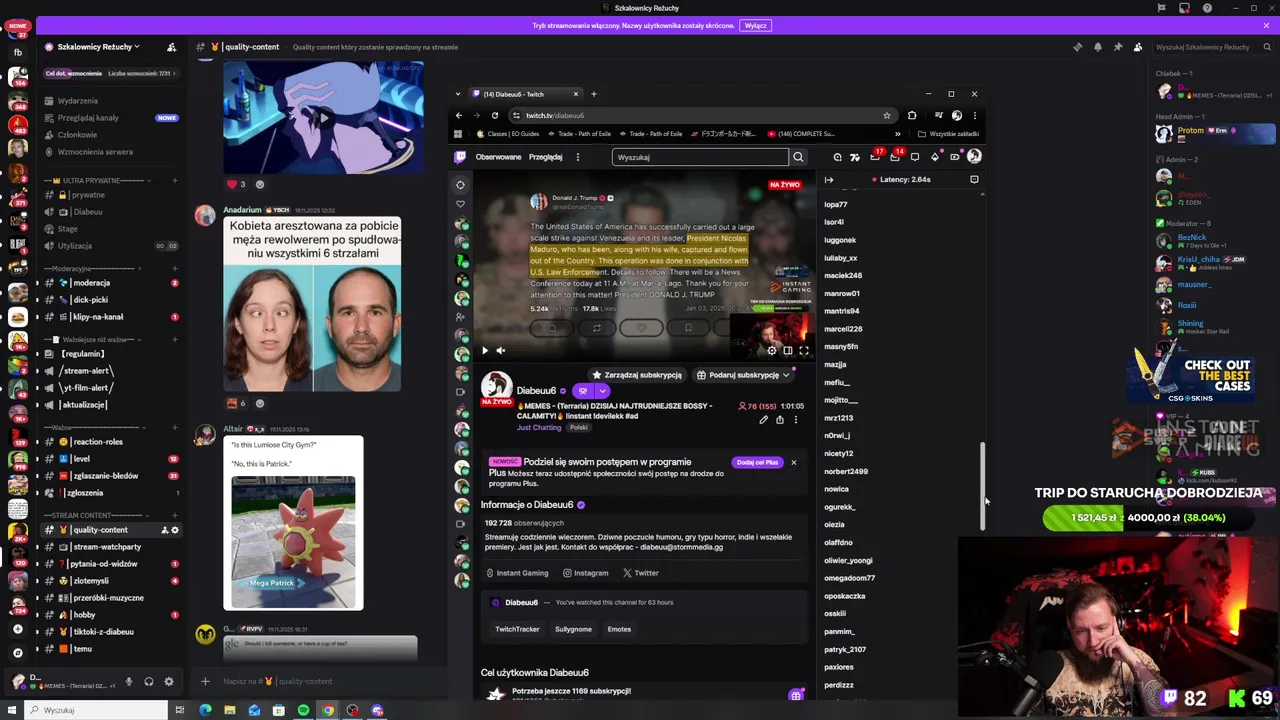Open Instagram link on channel info
Screen dimensions: 1280x720
(x=586, y=573)
